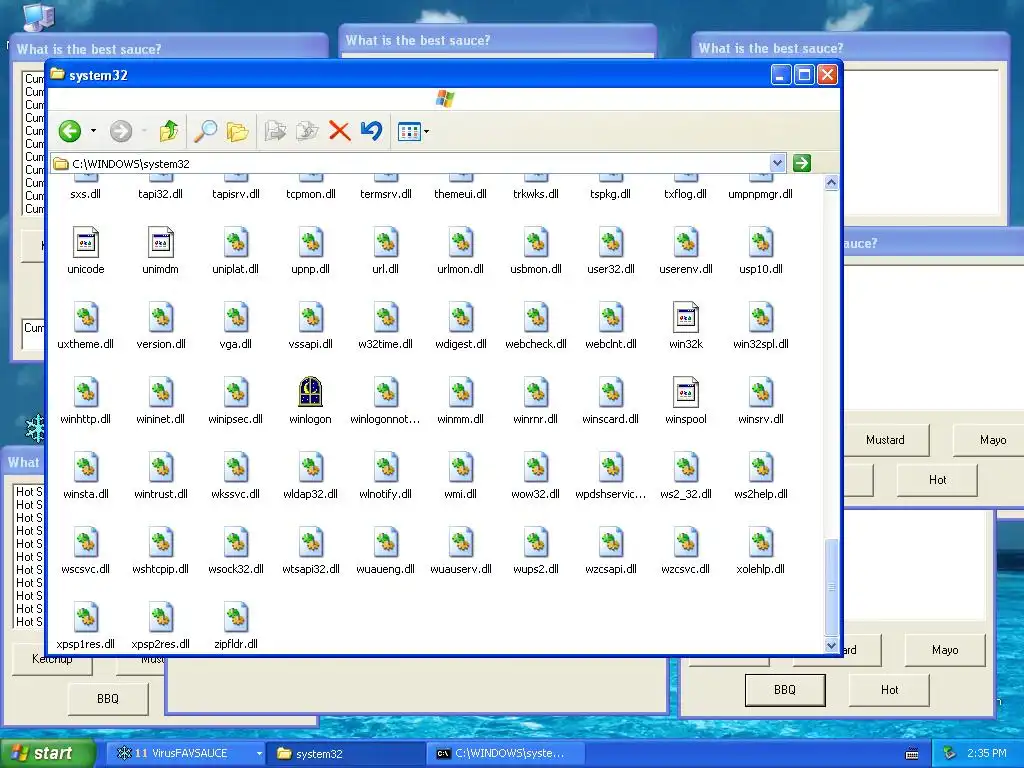Select the user32.dll file icon
This screenshot has width=1024, height=768.
tap(611, 242)
